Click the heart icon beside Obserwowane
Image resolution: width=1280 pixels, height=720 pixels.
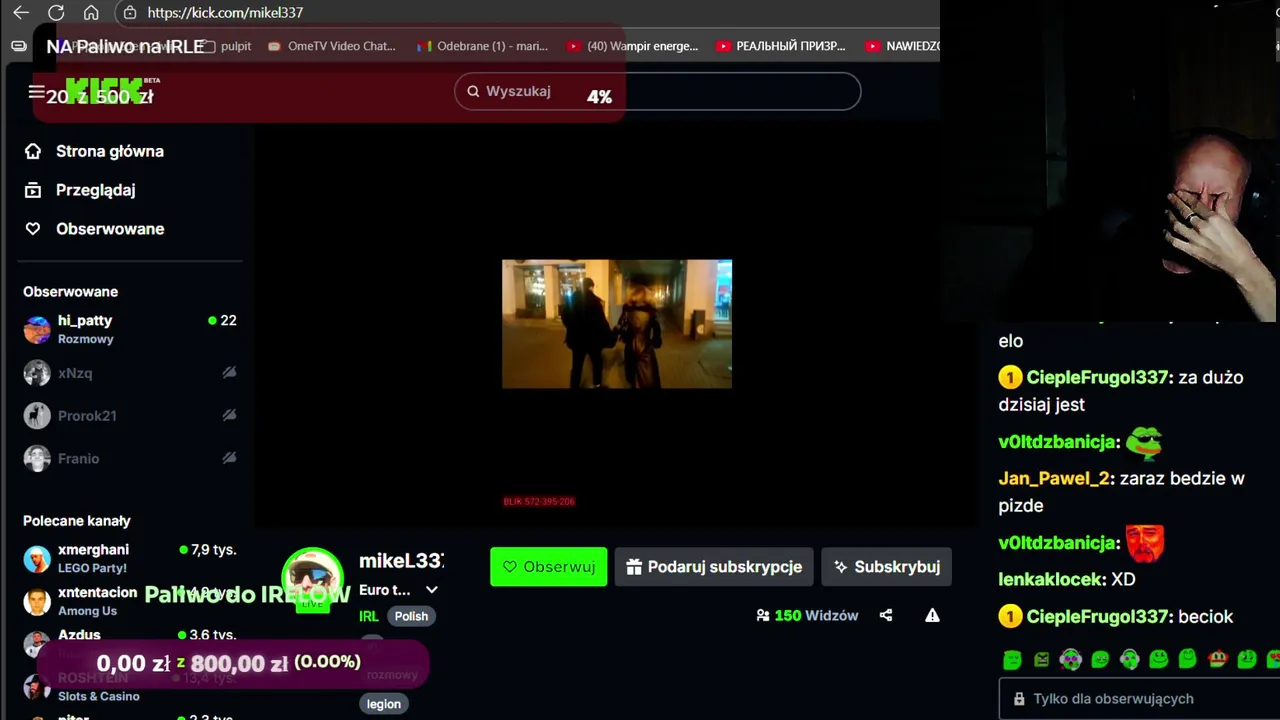(33, 229)
